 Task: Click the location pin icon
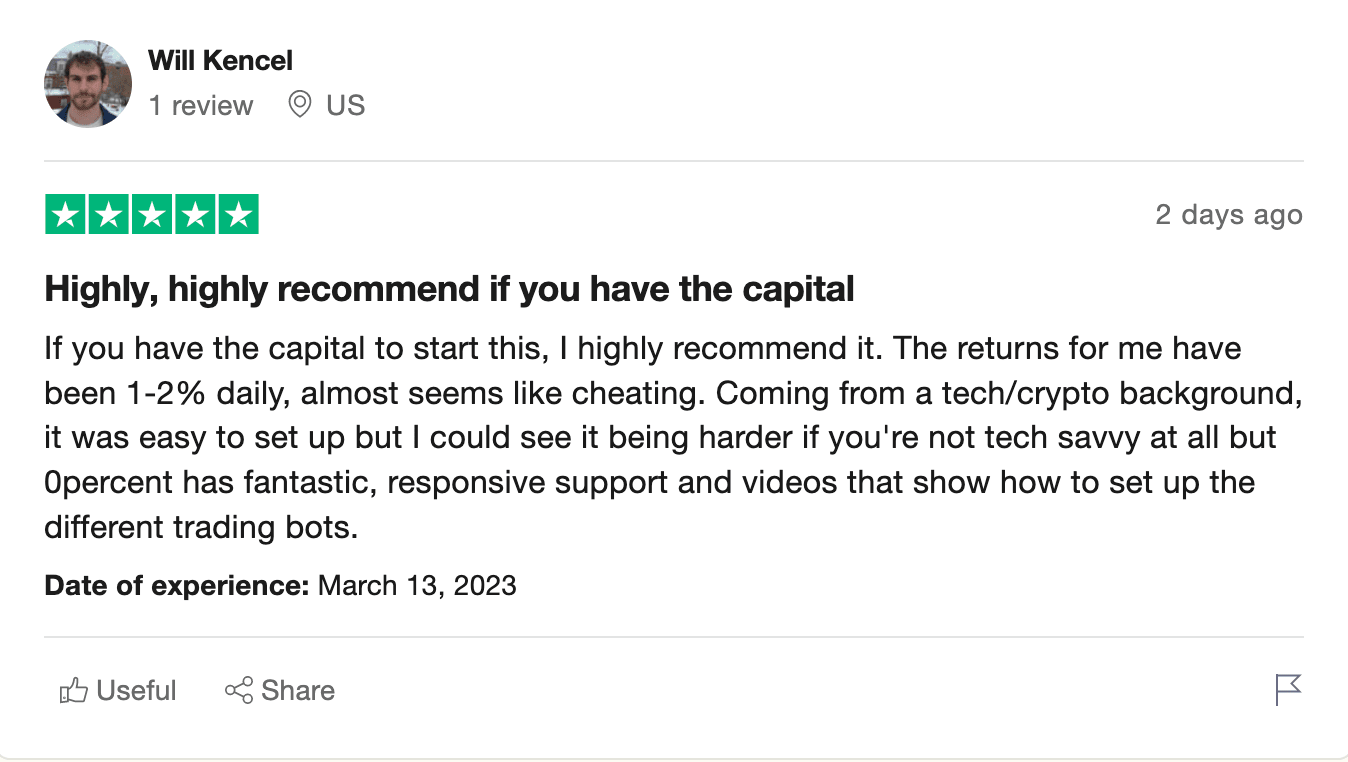tap(299, 104)
